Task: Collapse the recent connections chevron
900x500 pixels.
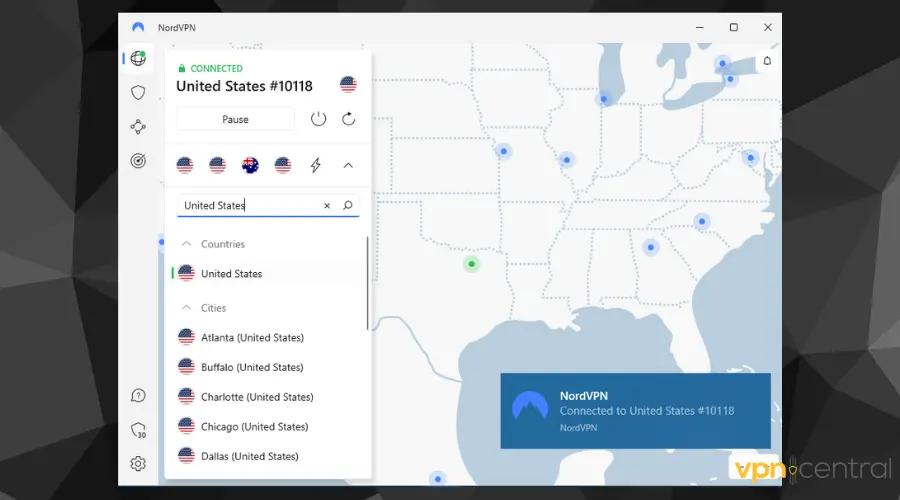Action: [348, 165]
